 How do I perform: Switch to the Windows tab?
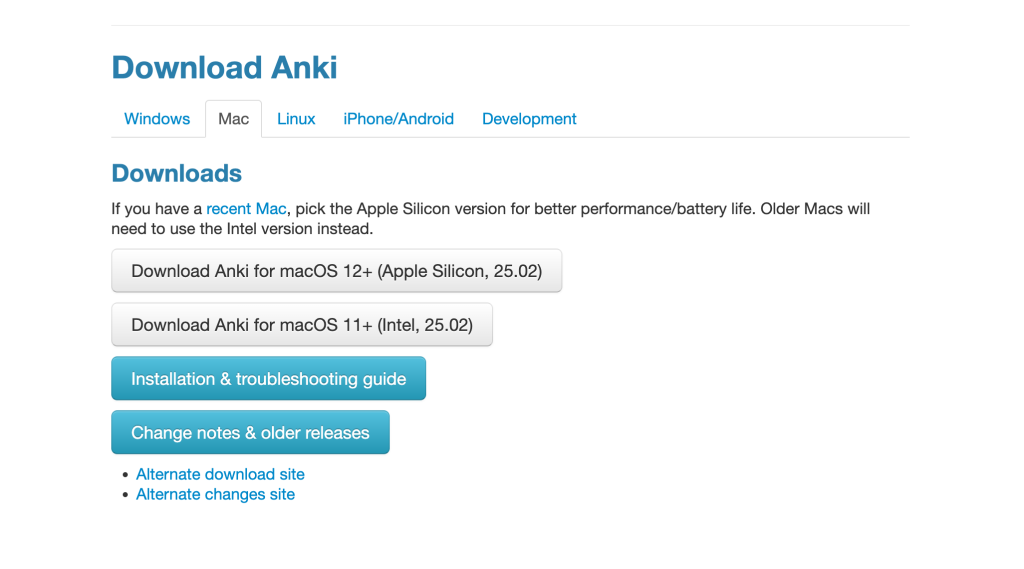(157, 119)
